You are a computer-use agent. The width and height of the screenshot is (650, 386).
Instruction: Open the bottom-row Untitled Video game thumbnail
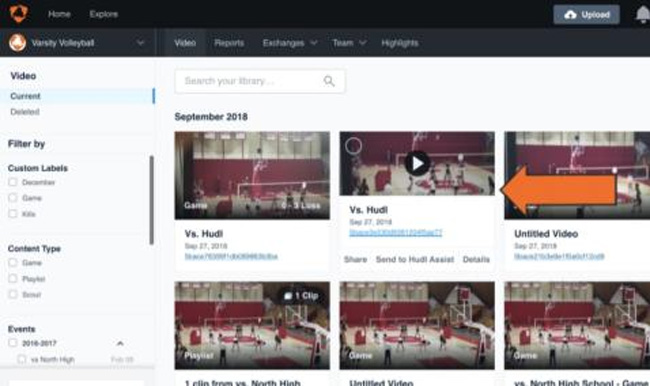(417, 325)
